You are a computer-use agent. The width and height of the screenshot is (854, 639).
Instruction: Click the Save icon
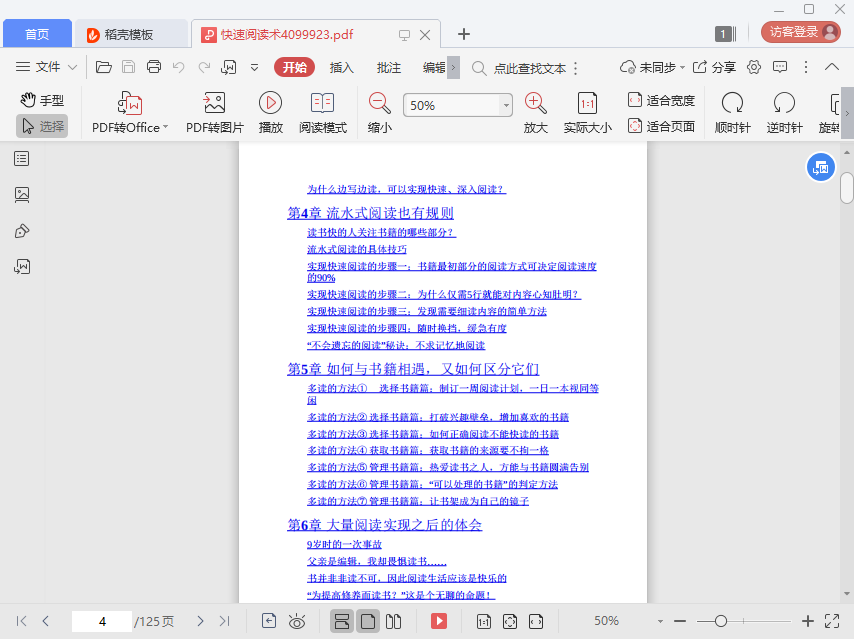tap(129, 67)
